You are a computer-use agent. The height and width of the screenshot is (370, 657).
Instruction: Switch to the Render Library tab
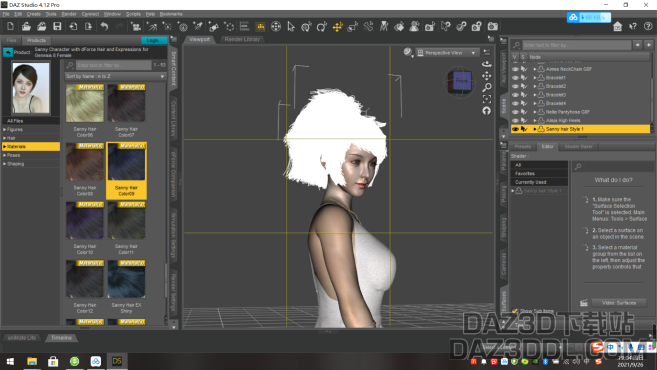click(x=242, y=39)
